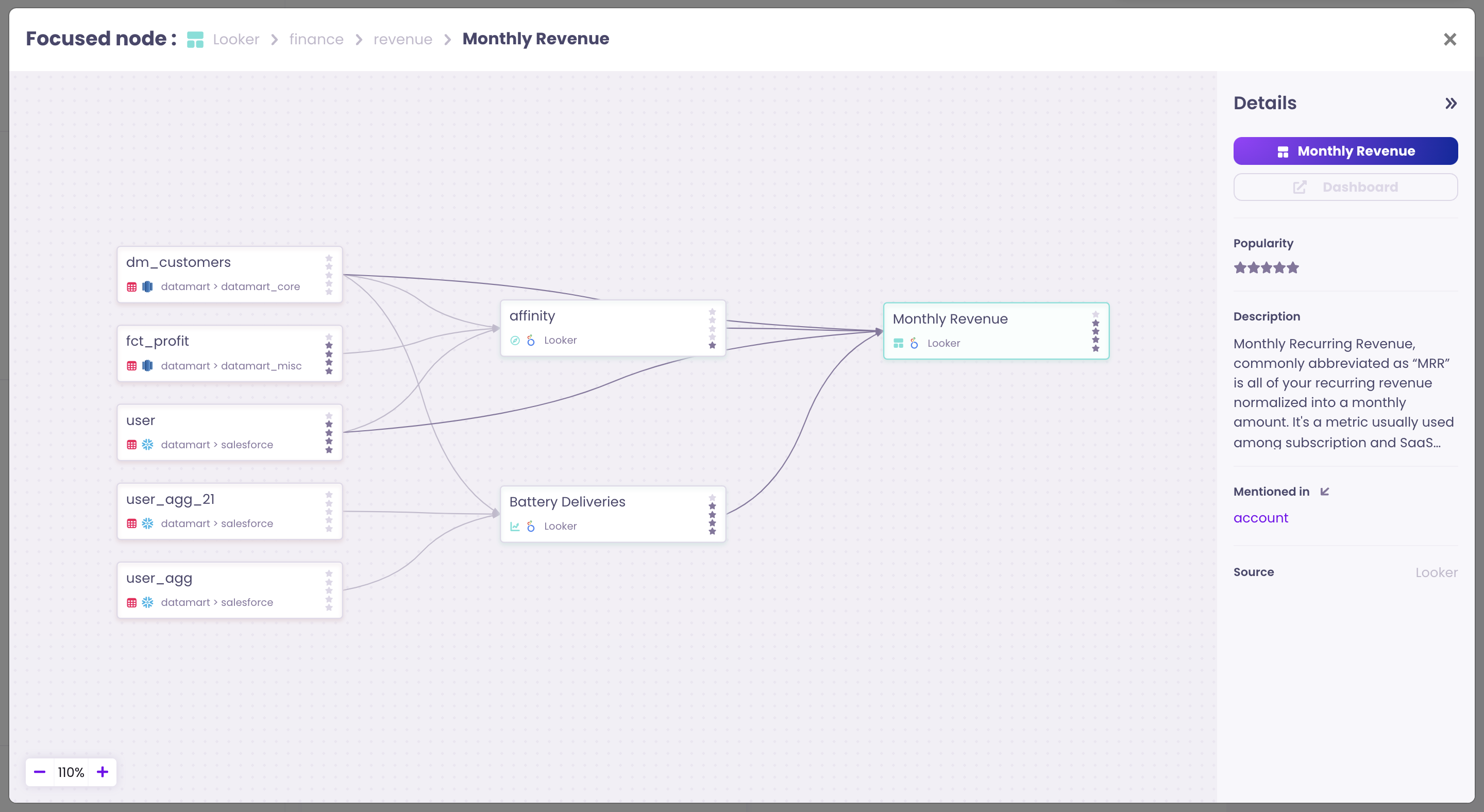Close the lineage dialog

1449,39
